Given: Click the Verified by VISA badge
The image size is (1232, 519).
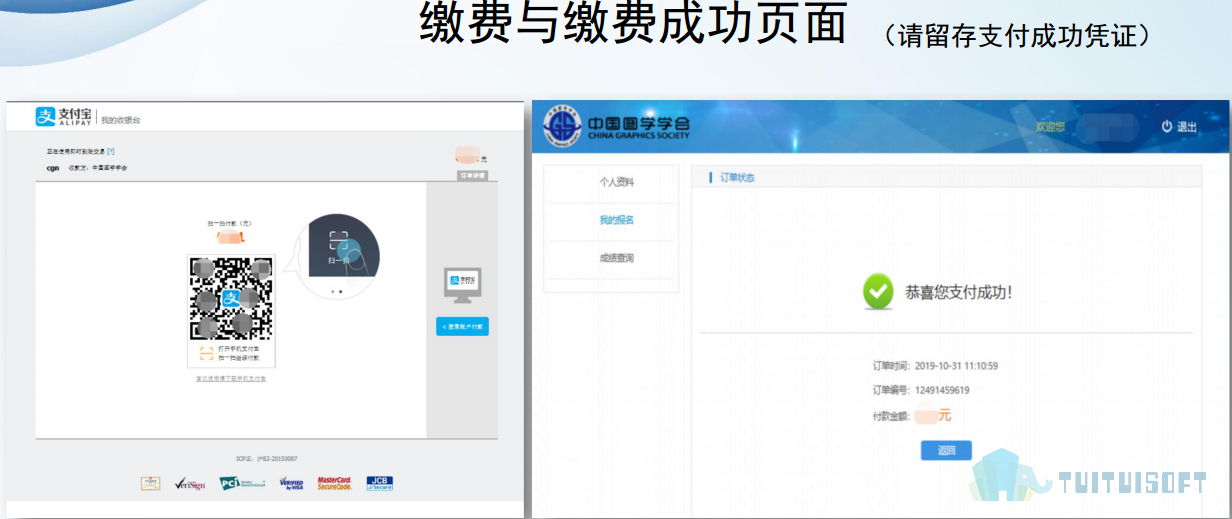Looking at the screenshot, I should point(291,484).
